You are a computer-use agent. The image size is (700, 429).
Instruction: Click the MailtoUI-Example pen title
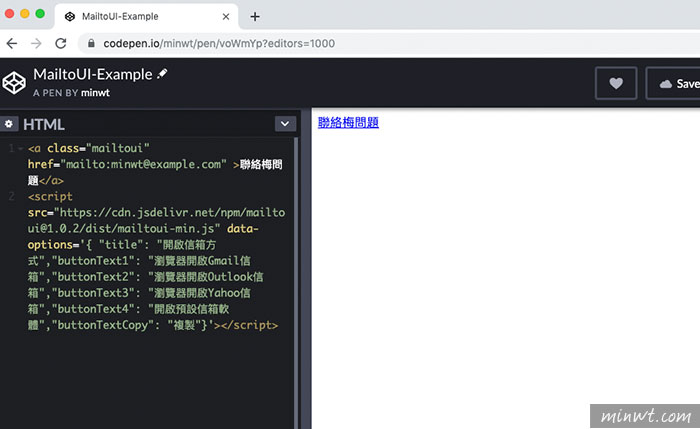93,74
